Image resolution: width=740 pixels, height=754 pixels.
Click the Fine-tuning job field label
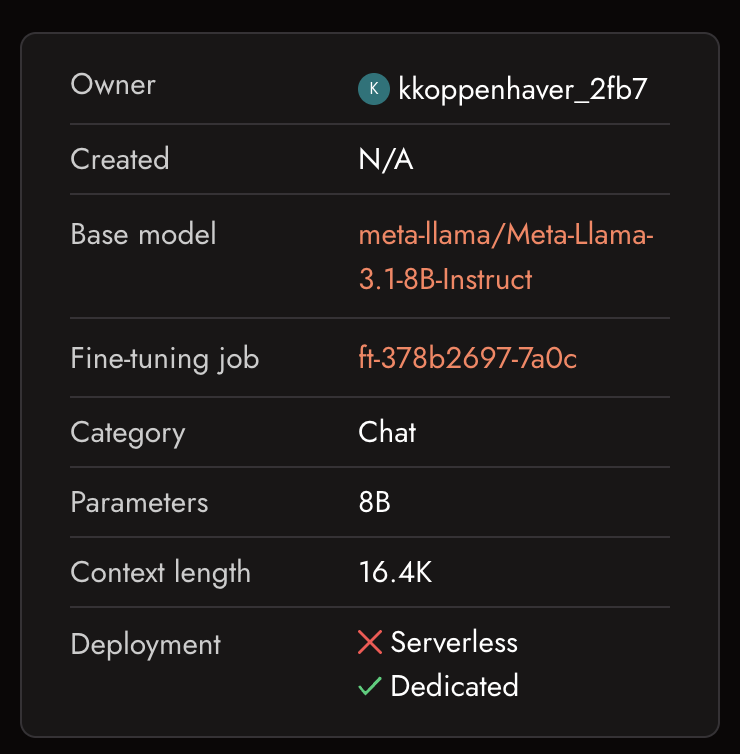coord(165,358)
